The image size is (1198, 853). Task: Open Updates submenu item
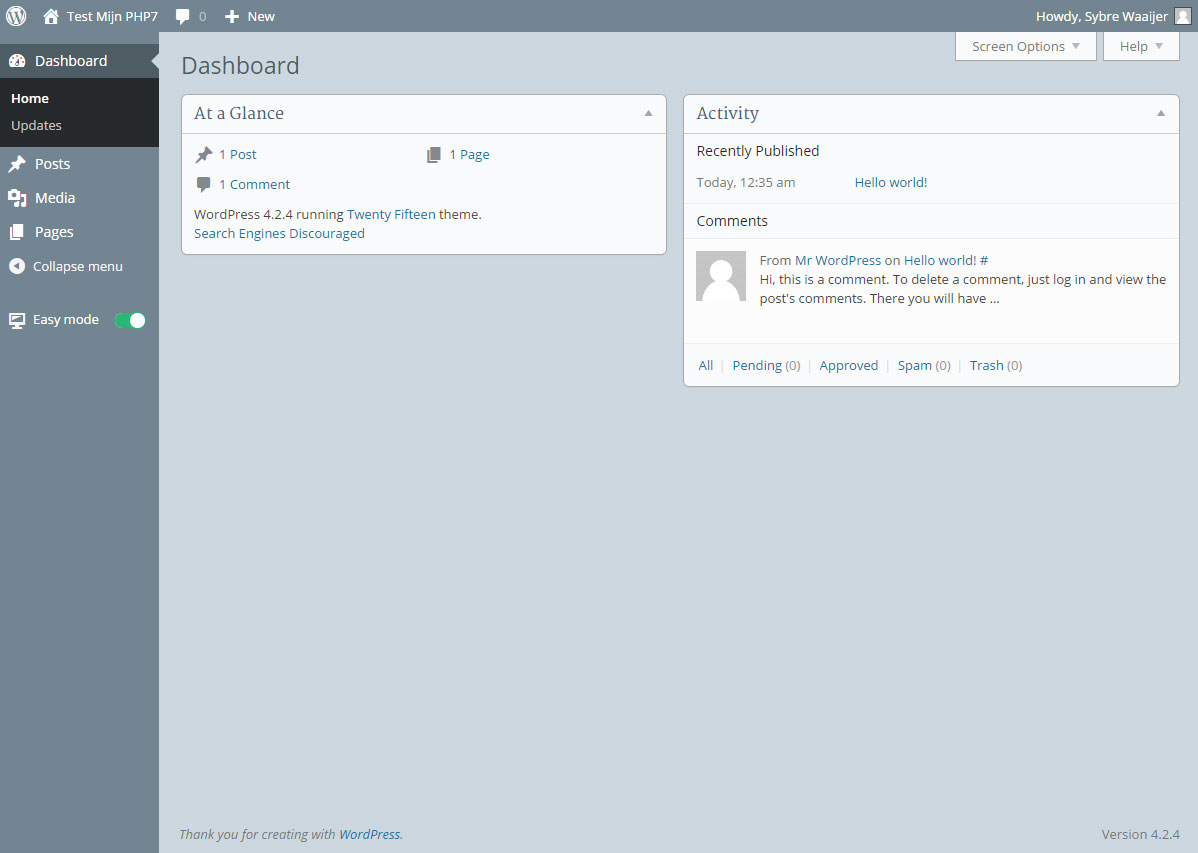click(x=36, y=125)
